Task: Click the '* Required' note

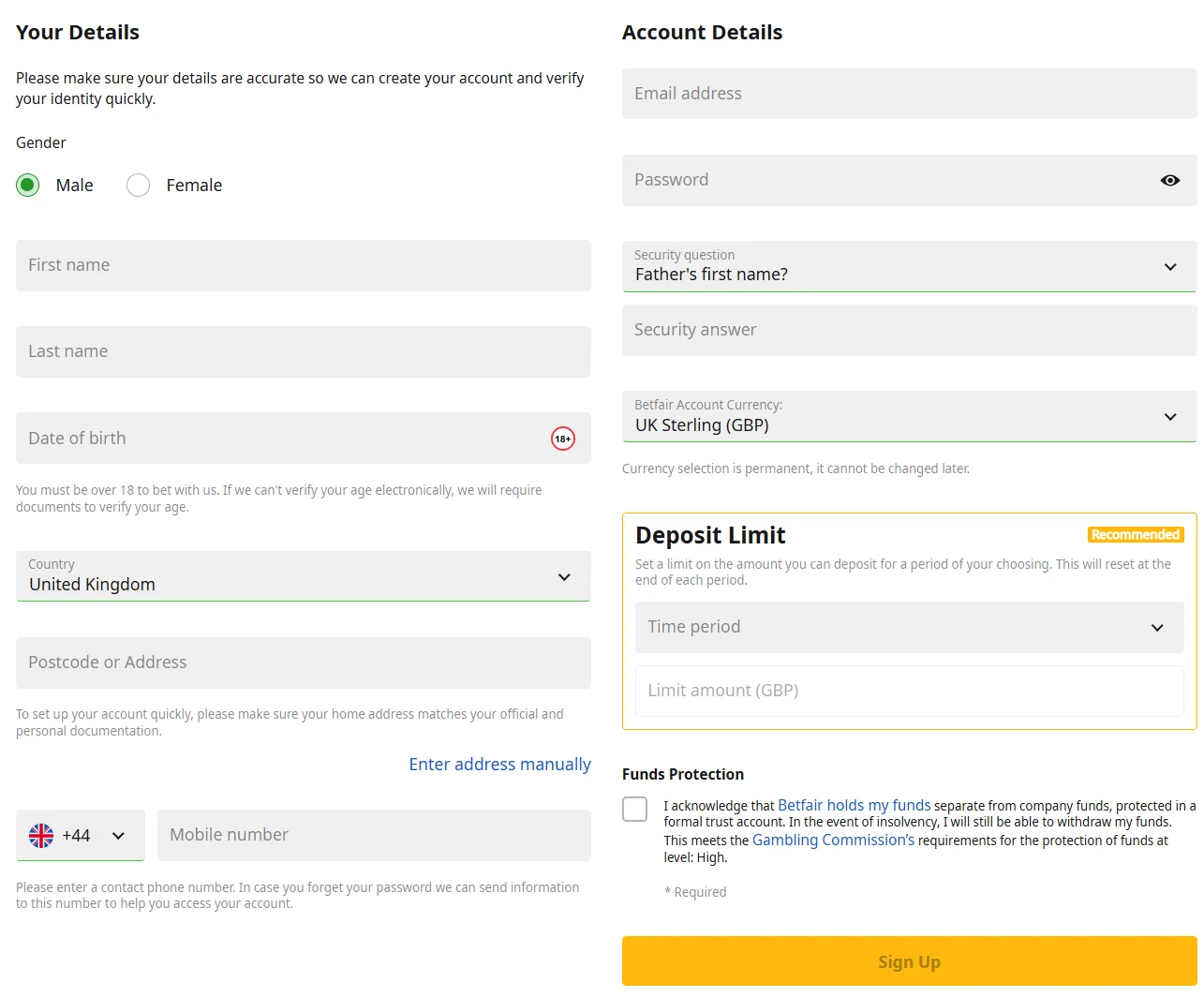Action: point(695,892)
